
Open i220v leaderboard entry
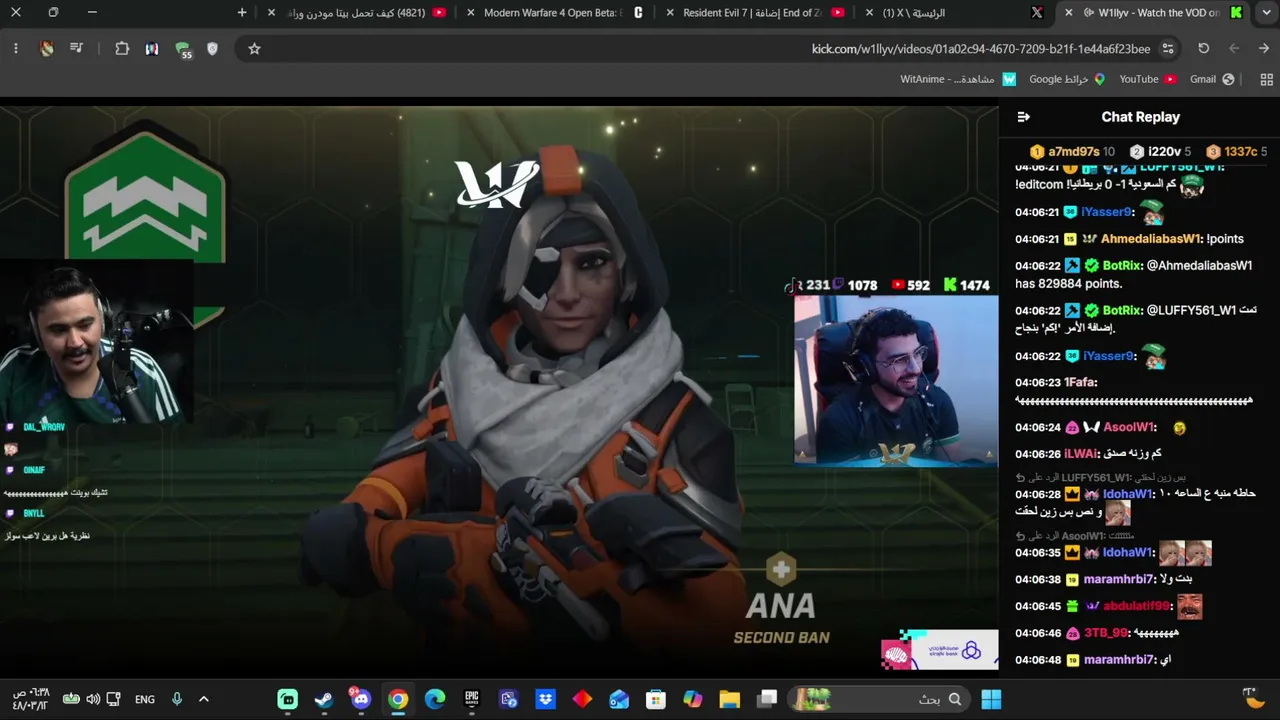click(x=1161, y=152)
